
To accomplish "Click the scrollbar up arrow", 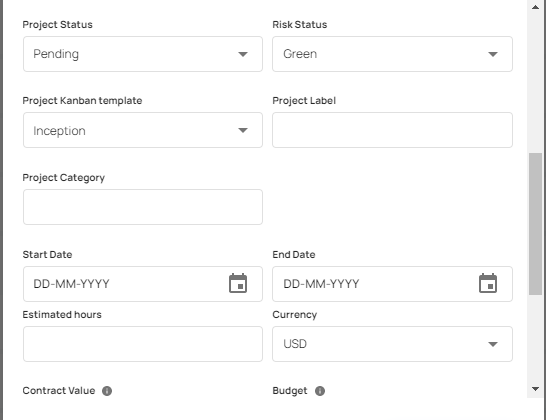I will pos(536,7).
